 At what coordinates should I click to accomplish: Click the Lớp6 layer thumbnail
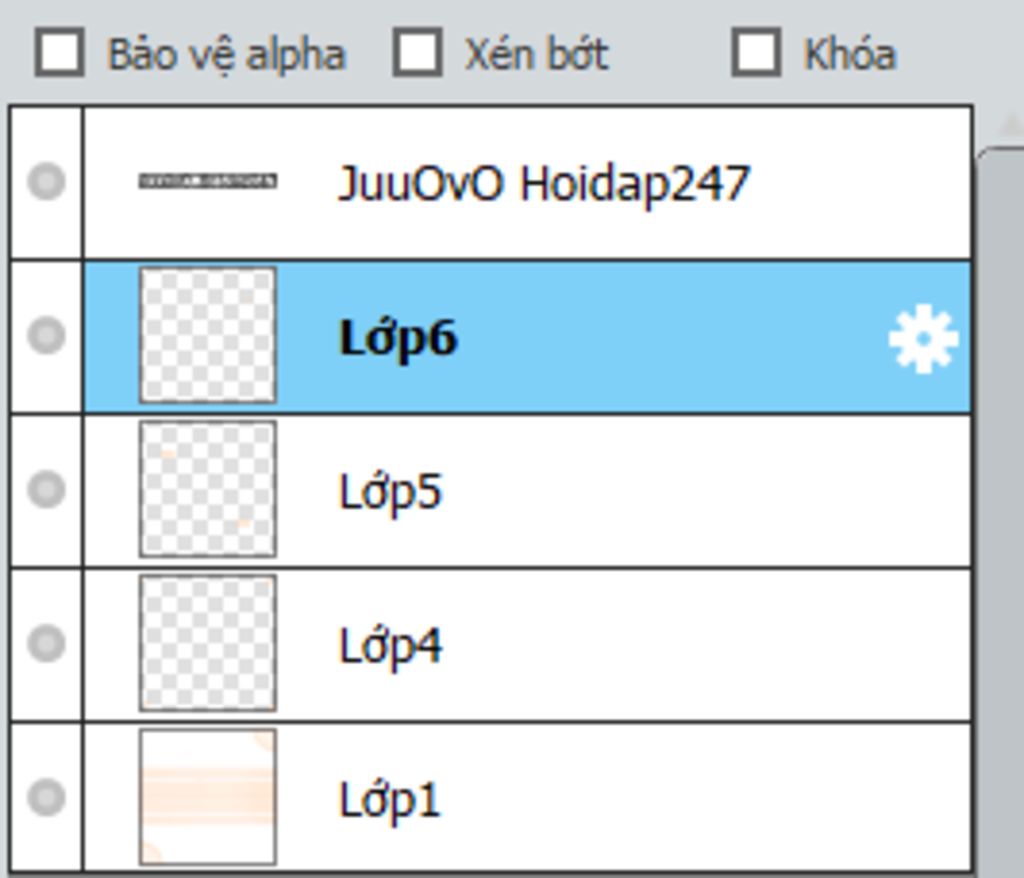coord(208,335)
